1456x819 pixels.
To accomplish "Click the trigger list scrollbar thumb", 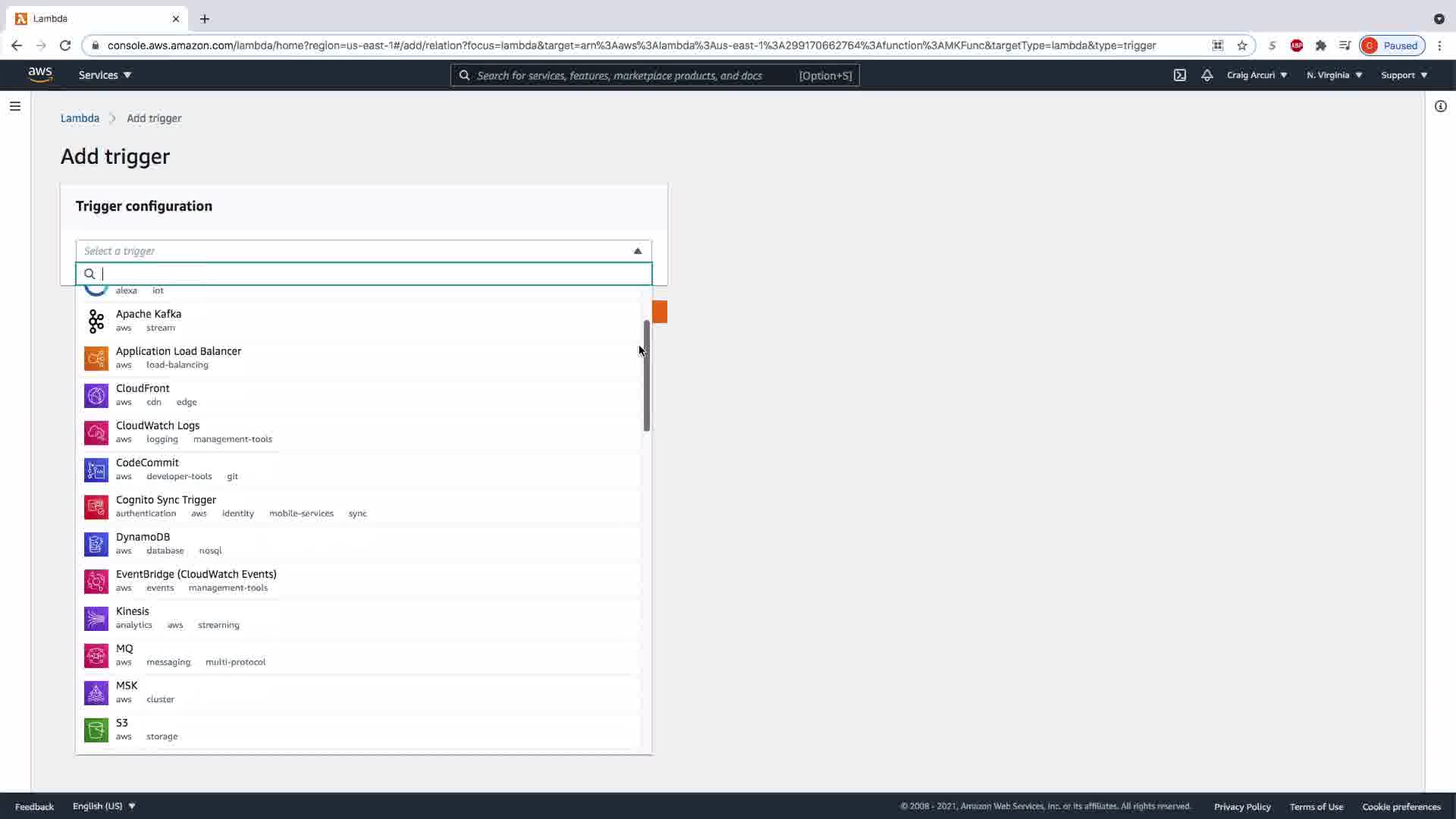I will (x=646, y=375).
